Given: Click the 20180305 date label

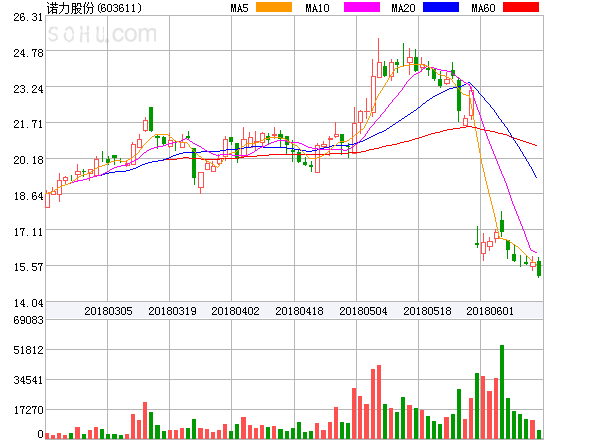Looking at the screenshot, I should [x=108, y=311].
